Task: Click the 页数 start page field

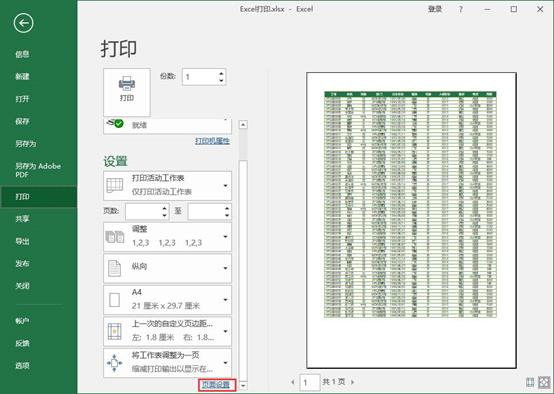Action: coord(143,211)
